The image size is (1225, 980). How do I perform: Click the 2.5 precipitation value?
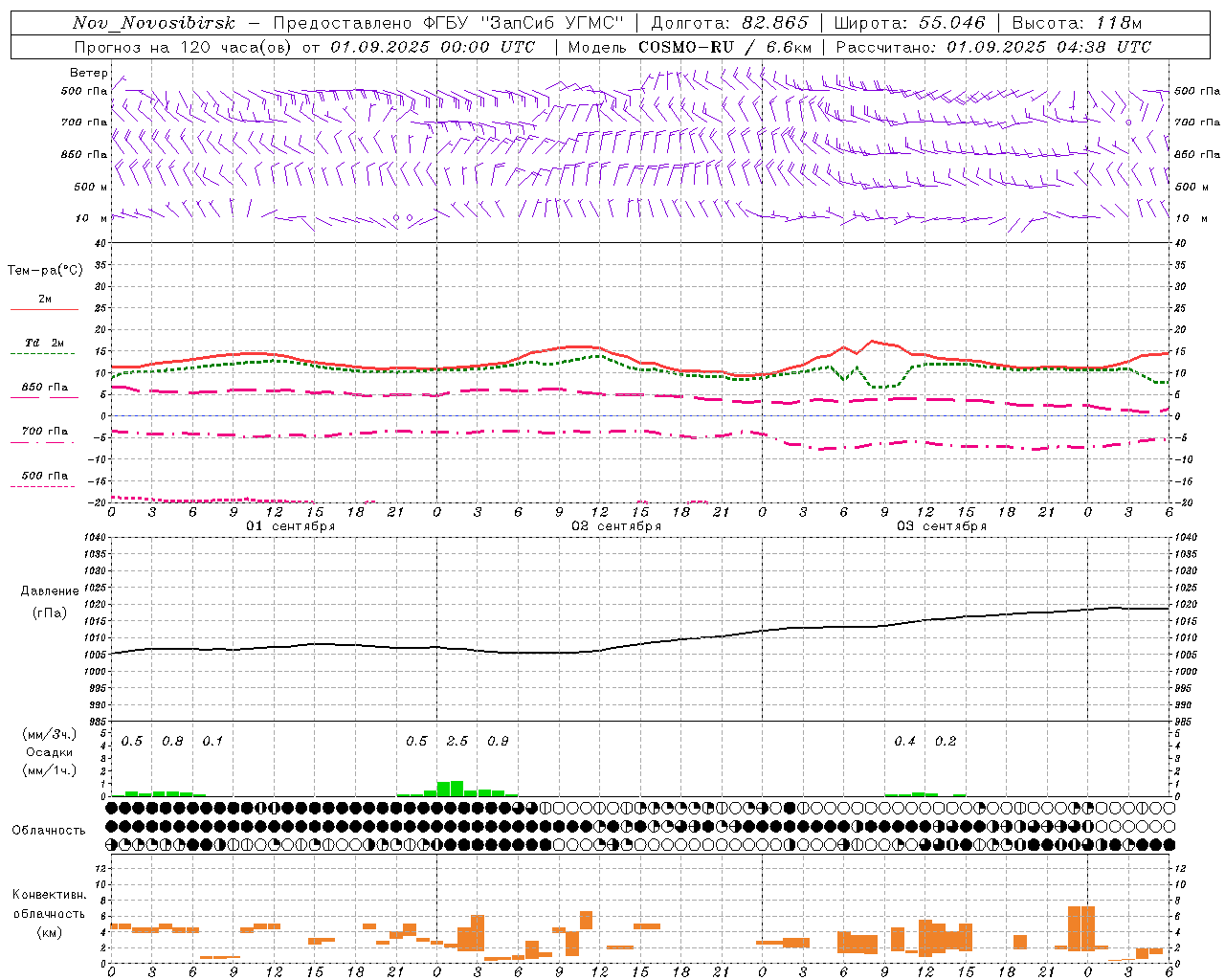pos(457,742)
